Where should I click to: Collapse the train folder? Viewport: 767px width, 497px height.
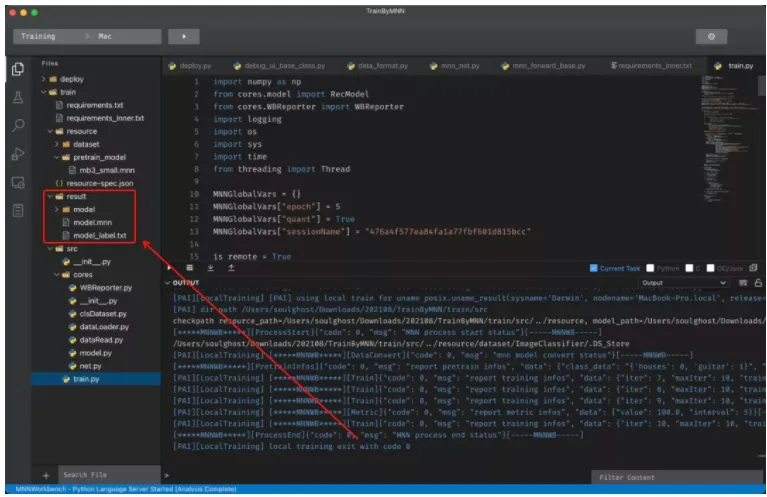44,92
